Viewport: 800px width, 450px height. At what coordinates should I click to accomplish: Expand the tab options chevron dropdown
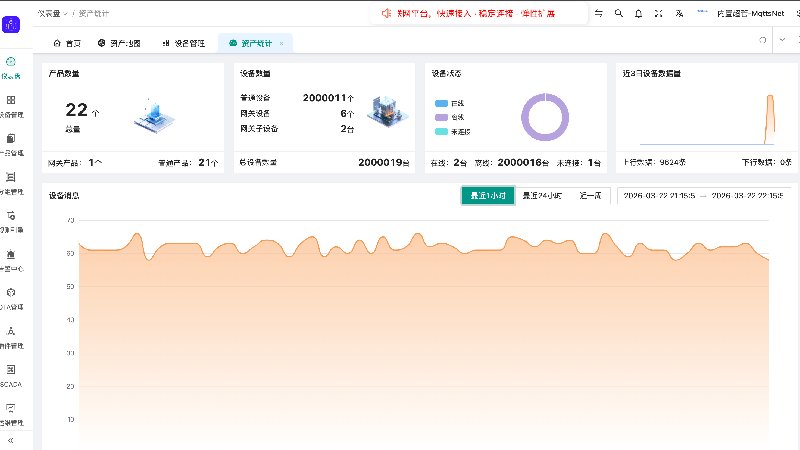782,40
